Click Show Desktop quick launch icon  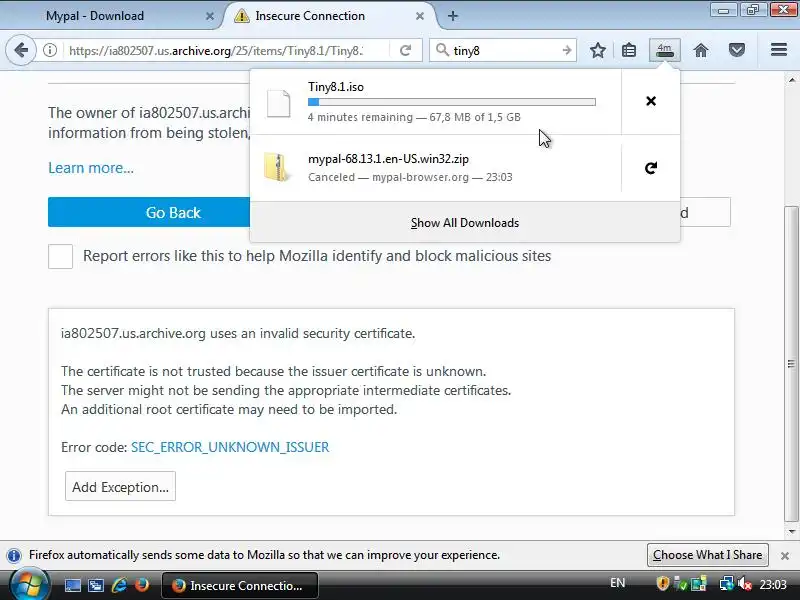[x=72, y=585]
